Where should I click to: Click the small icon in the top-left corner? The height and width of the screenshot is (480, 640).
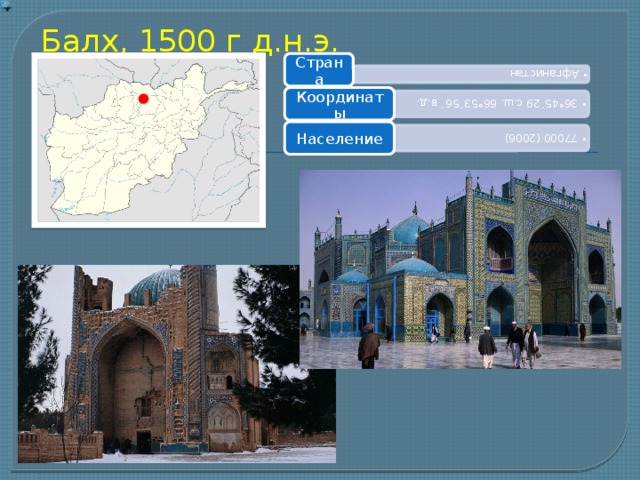tap(6, 5)
